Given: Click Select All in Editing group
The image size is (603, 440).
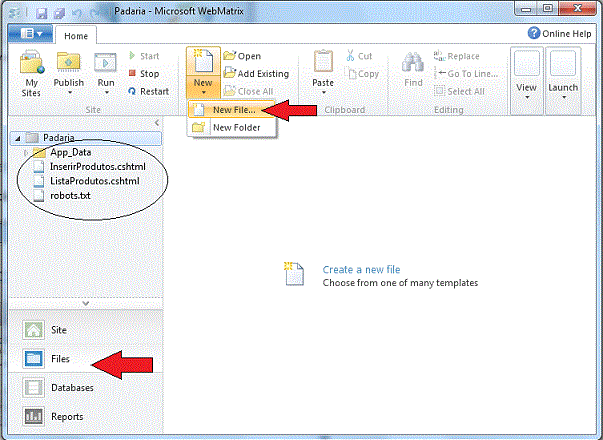Looking at the screenshot, I should (460, 92).
